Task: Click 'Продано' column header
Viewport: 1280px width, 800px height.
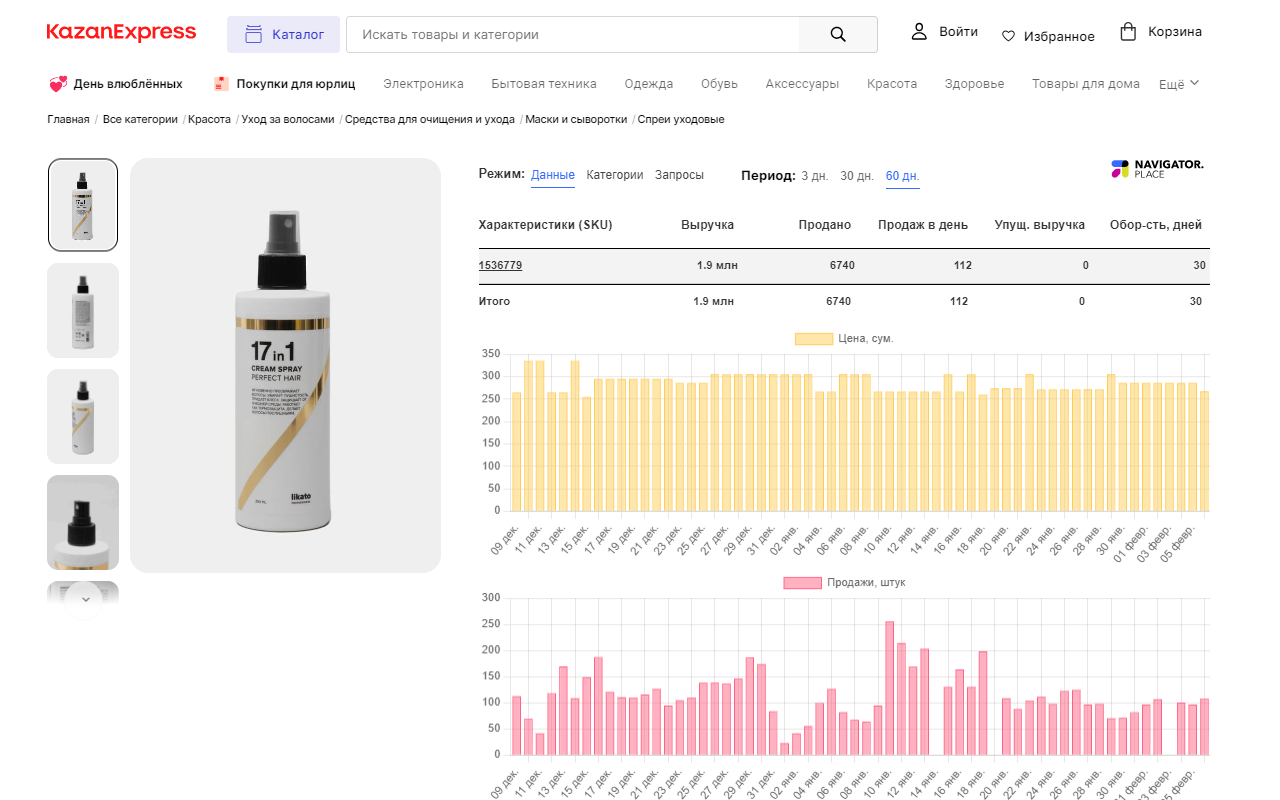Action: pos(825,225)
